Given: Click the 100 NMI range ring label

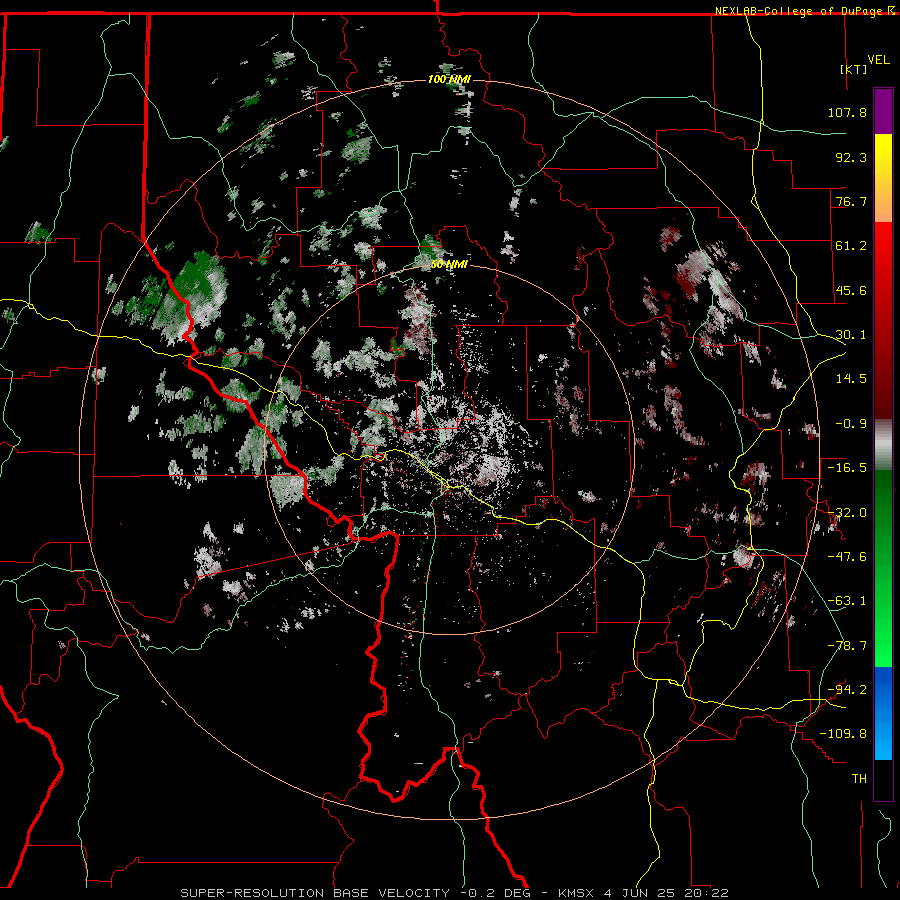Looking at the screenshot, I should [449, 79].
